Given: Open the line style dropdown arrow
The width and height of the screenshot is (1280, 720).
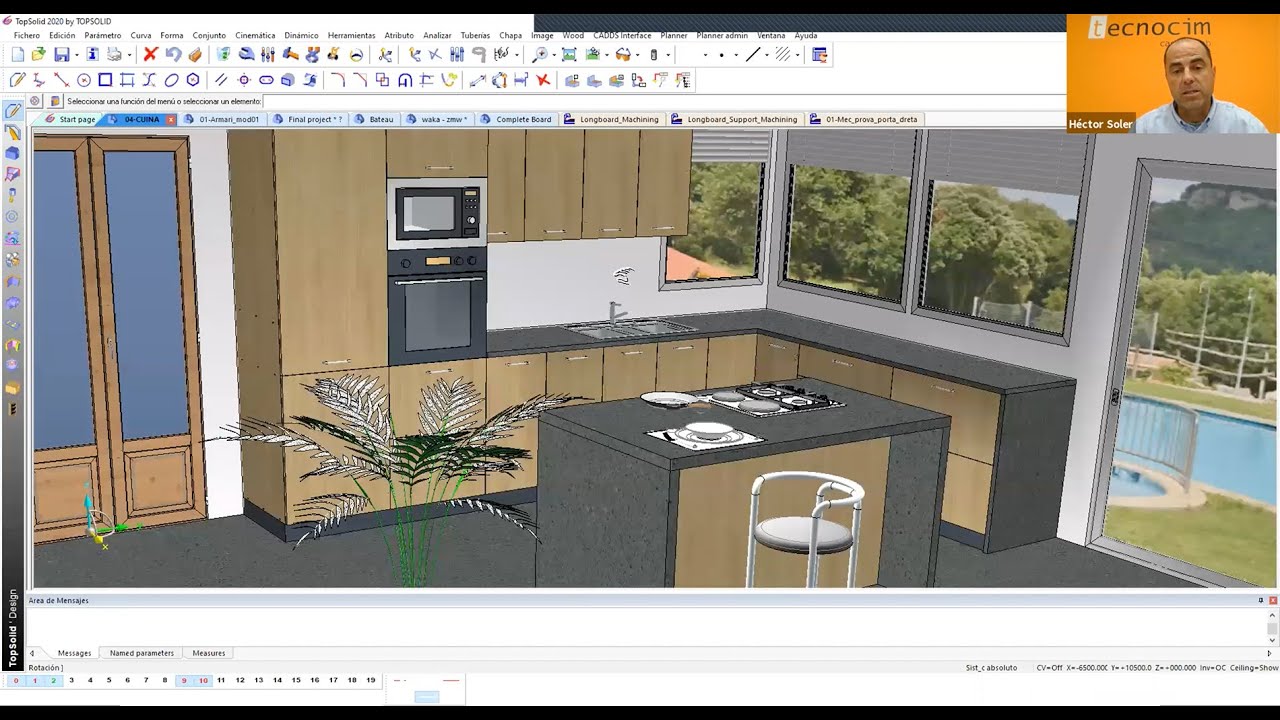Looking at the screenshot, I should 767,55.
